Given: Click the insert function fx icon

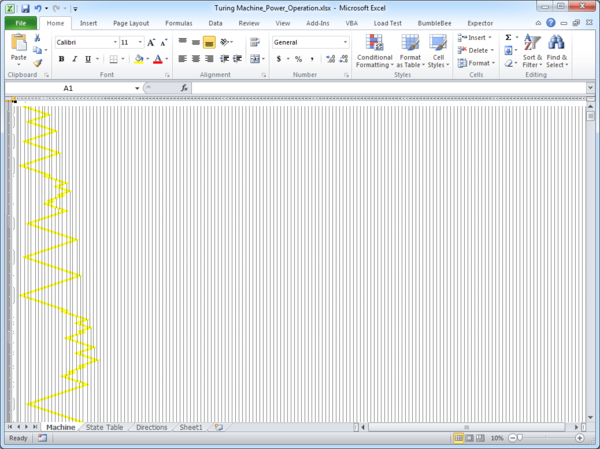Looking at the screenshot, I should pos(184,88).
